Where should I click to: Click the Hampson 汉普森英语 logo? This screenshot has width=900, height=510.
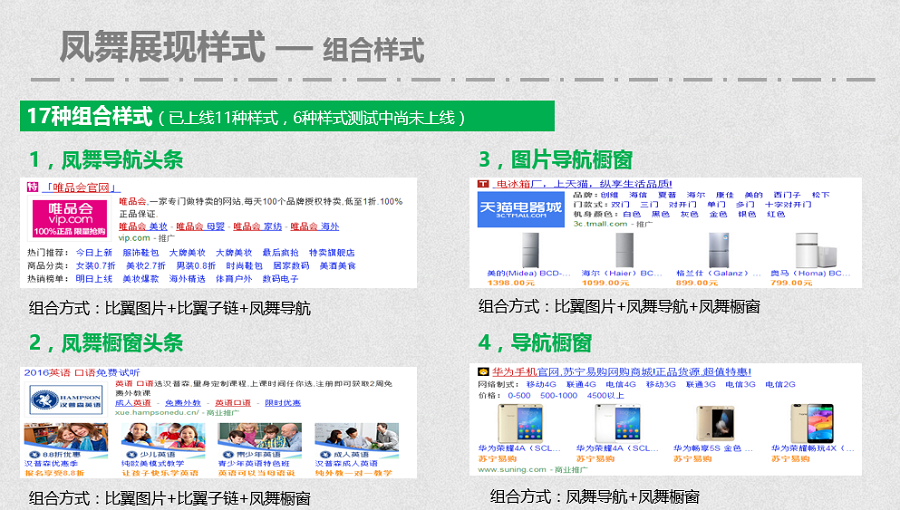tap(67, 399)
